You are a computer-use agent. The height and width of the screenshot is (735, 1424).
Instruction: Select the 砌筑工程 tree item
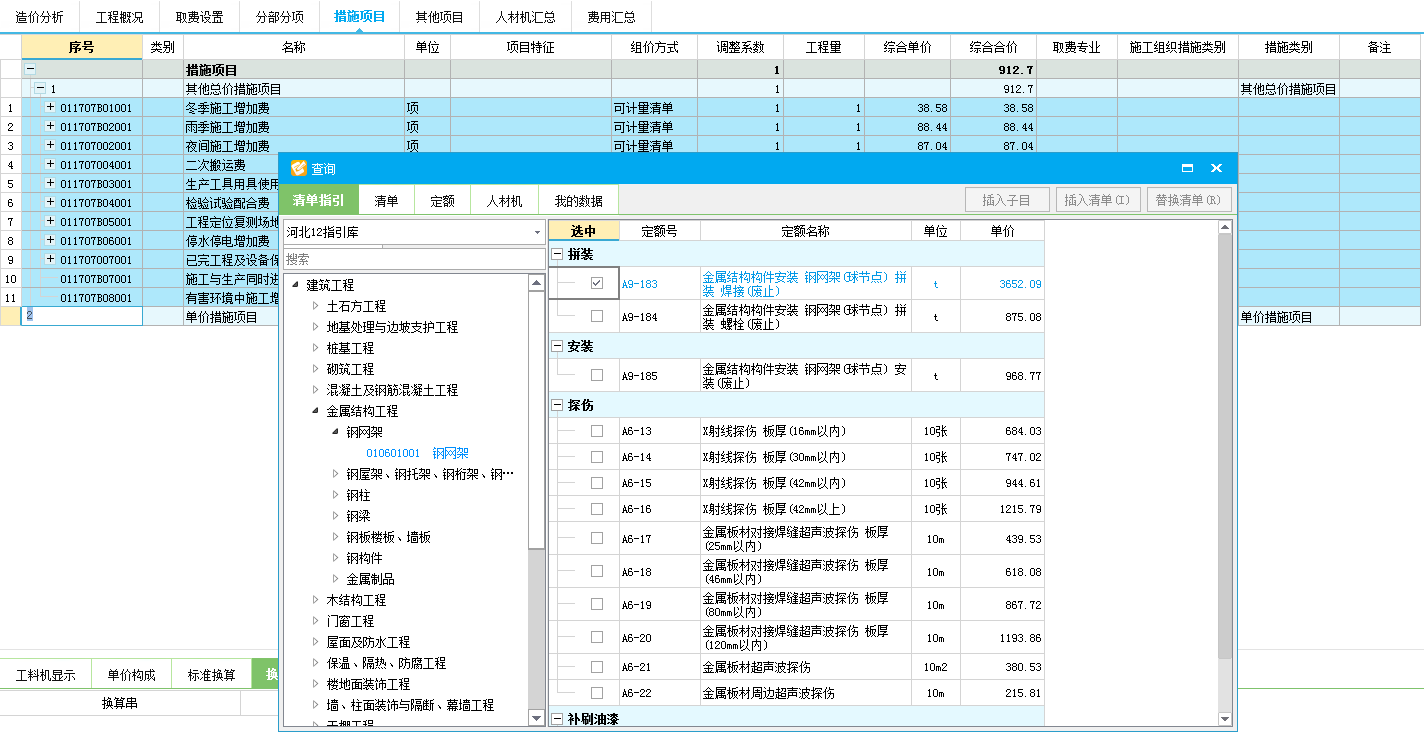(x=350, y=369)
